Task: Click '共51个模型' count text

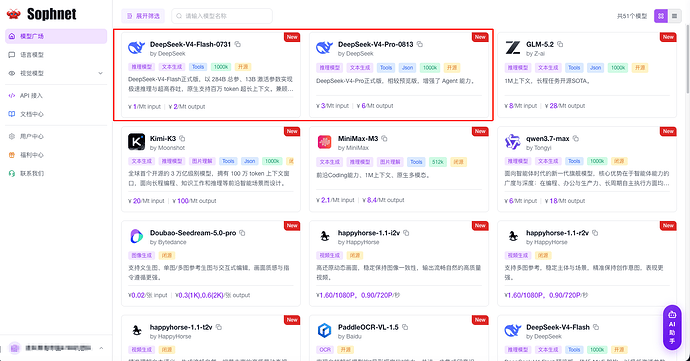Action: click(632, 16)
